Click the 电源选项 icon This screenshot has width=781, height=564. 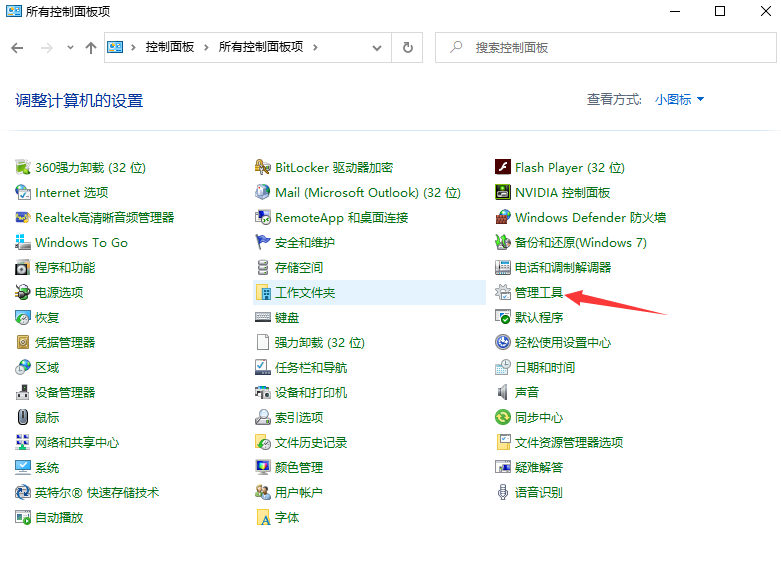[23, 293]
